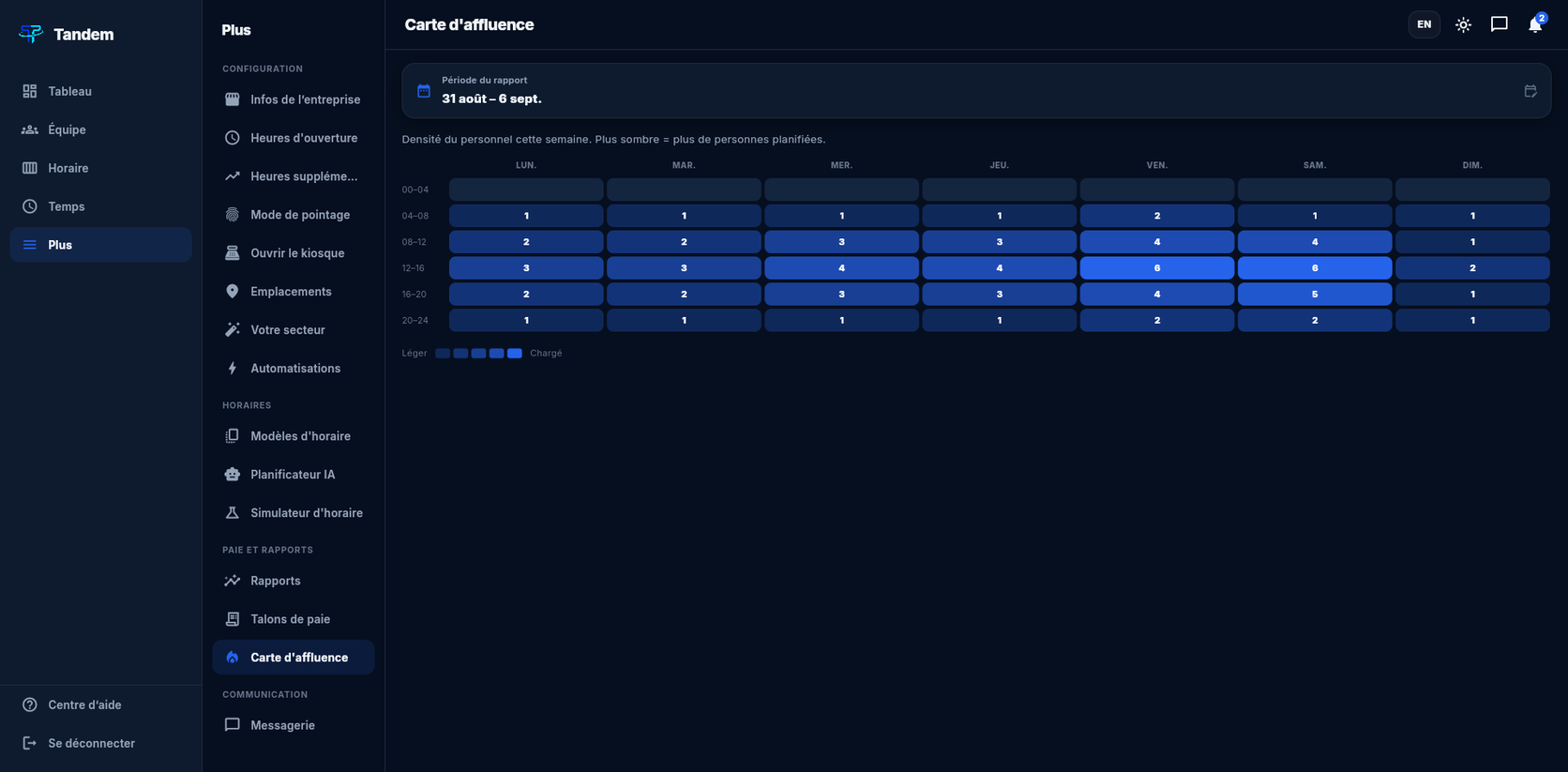Click Saturday 16–20 heatmap cell showing 5
Screen dimensions: 1568x772
[x=1315, y=295]
